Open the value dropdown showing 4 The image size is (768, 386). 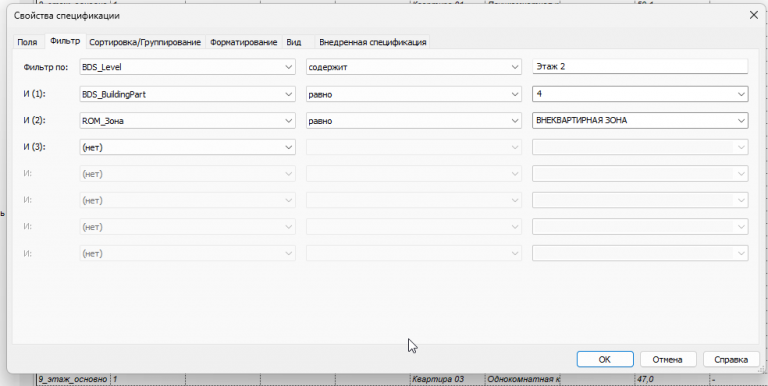[x=640, y=94]
